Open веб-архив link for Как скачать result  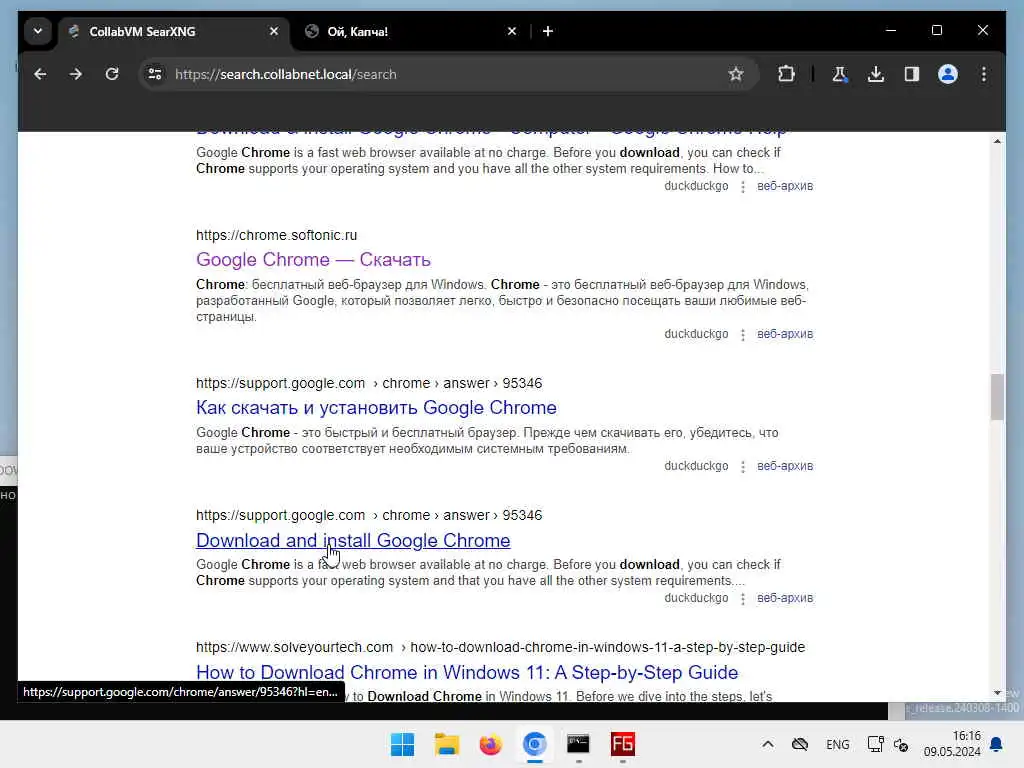(785, 466)
